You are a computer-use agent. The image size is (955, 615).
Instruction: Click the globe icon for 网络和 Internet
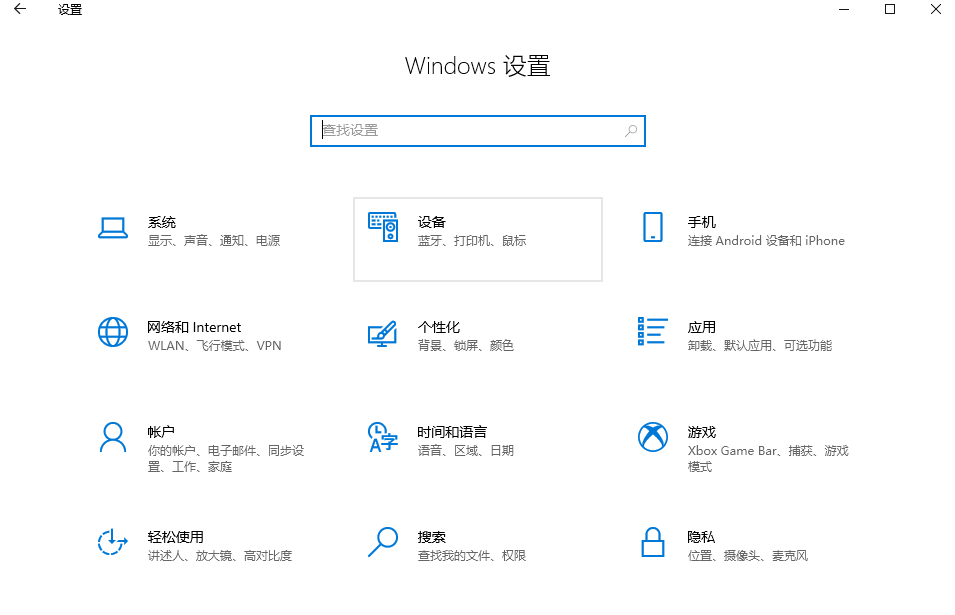pyautogui.click(x=113, y=332)
